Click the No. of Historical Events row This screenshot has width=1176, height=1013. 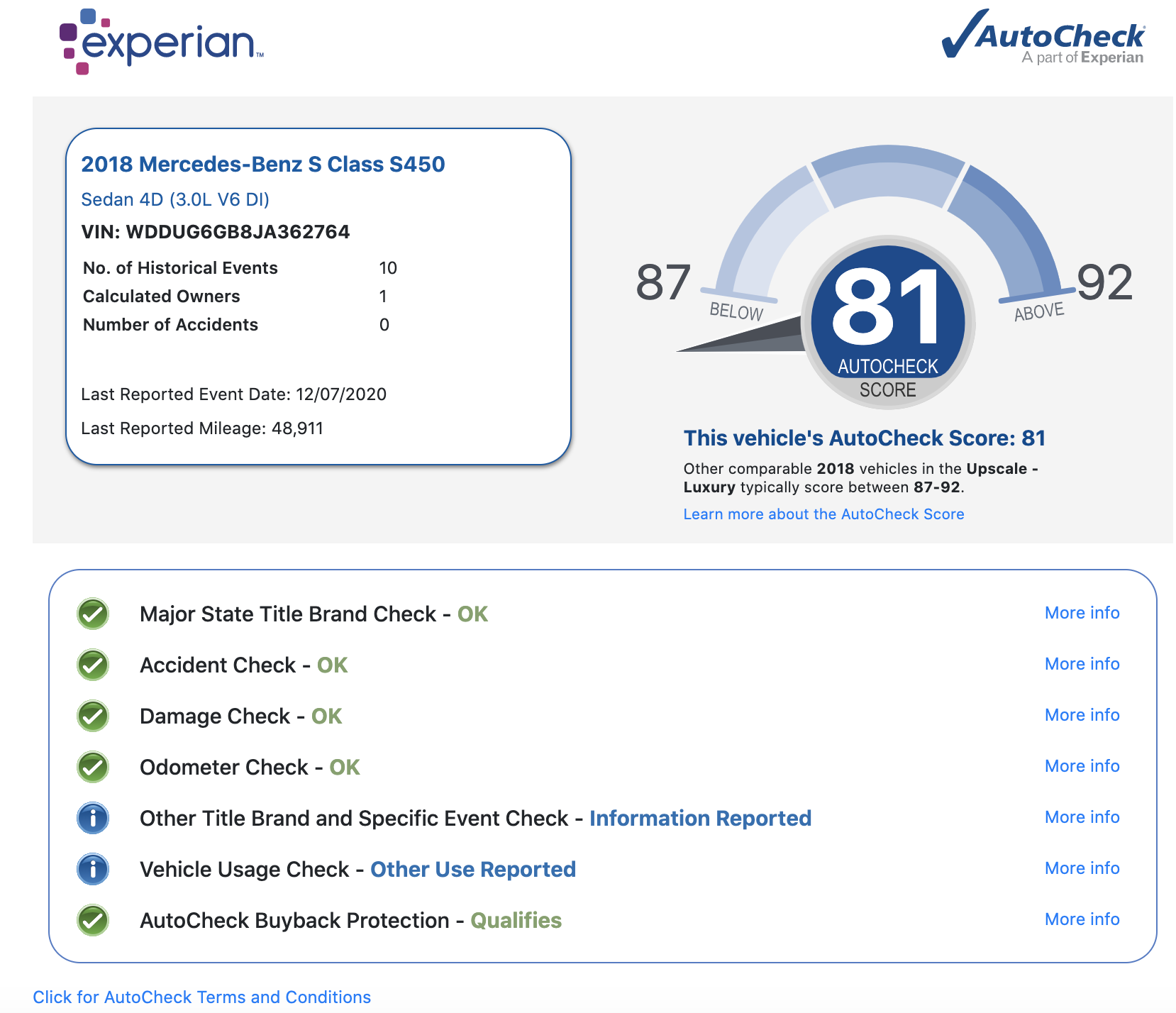[x=240, y=268]
